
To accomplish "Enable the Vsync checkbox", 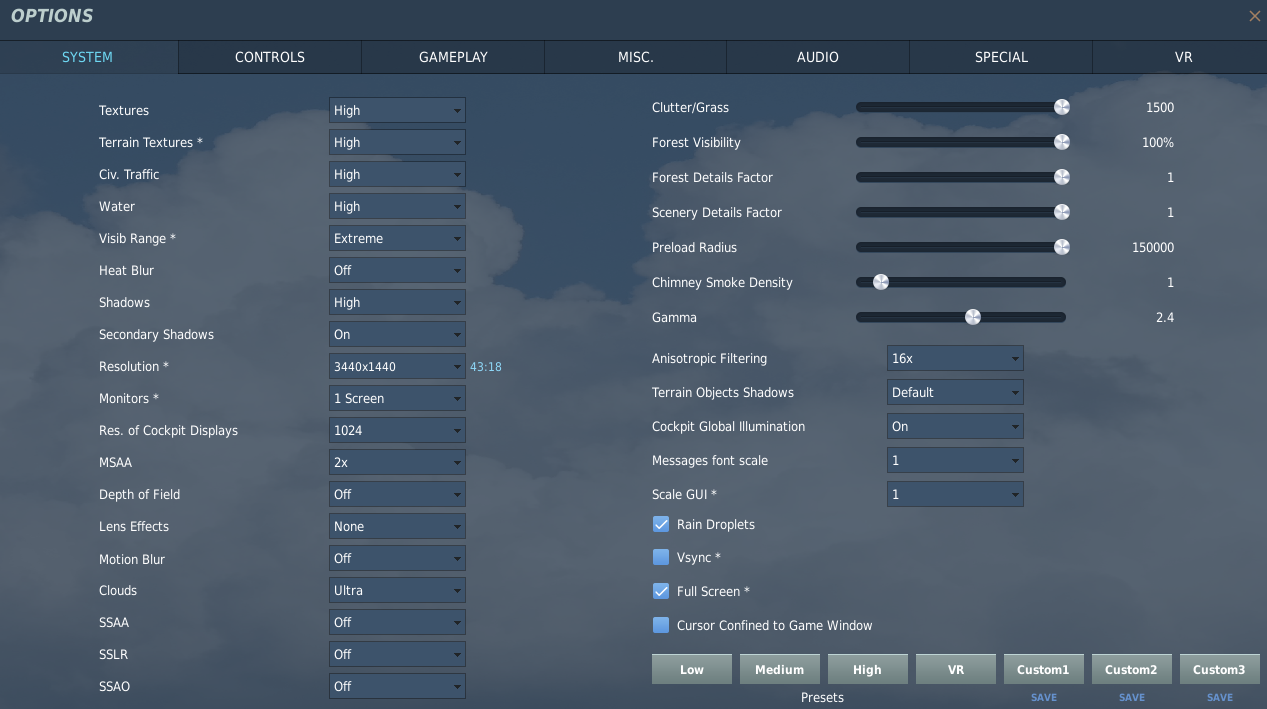I will coord(661,557).
